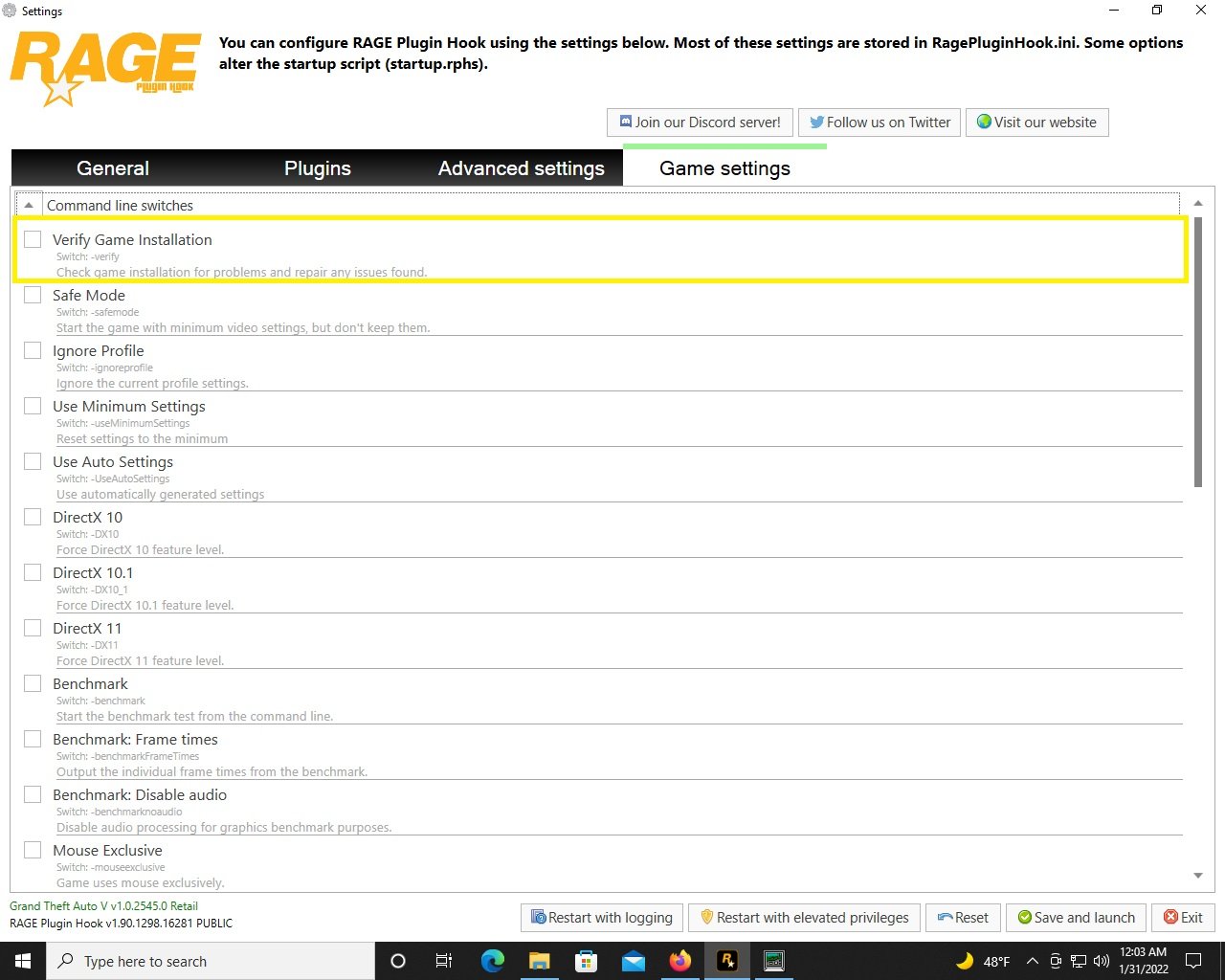Viewport: 1225px width, 980px height.
Task: Enable Verify Game Installation checkbox
Action: pyautogui.click(x=33, y=239)
